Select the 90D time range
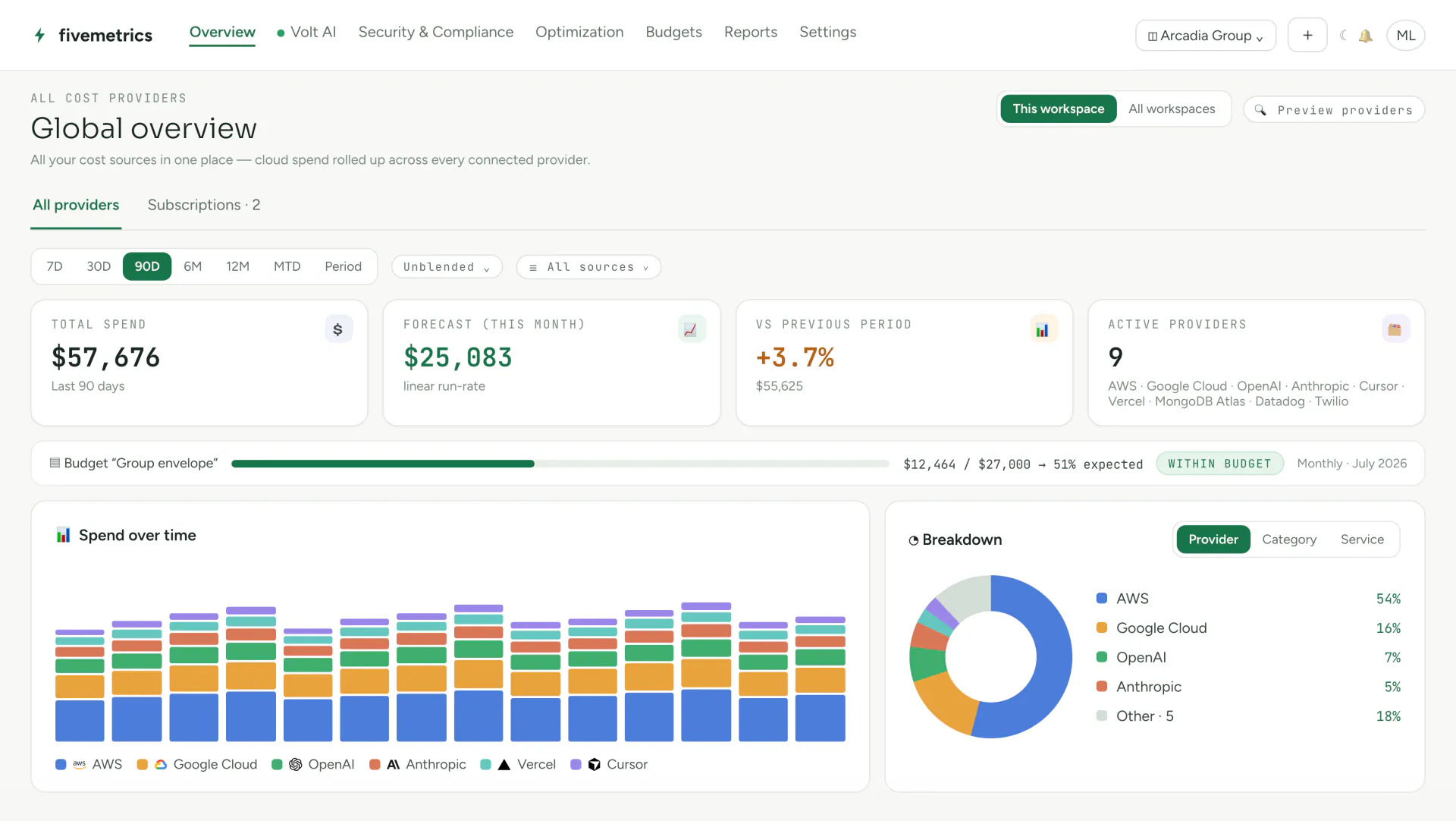1456x821 pixels. [x=147, y=266]
